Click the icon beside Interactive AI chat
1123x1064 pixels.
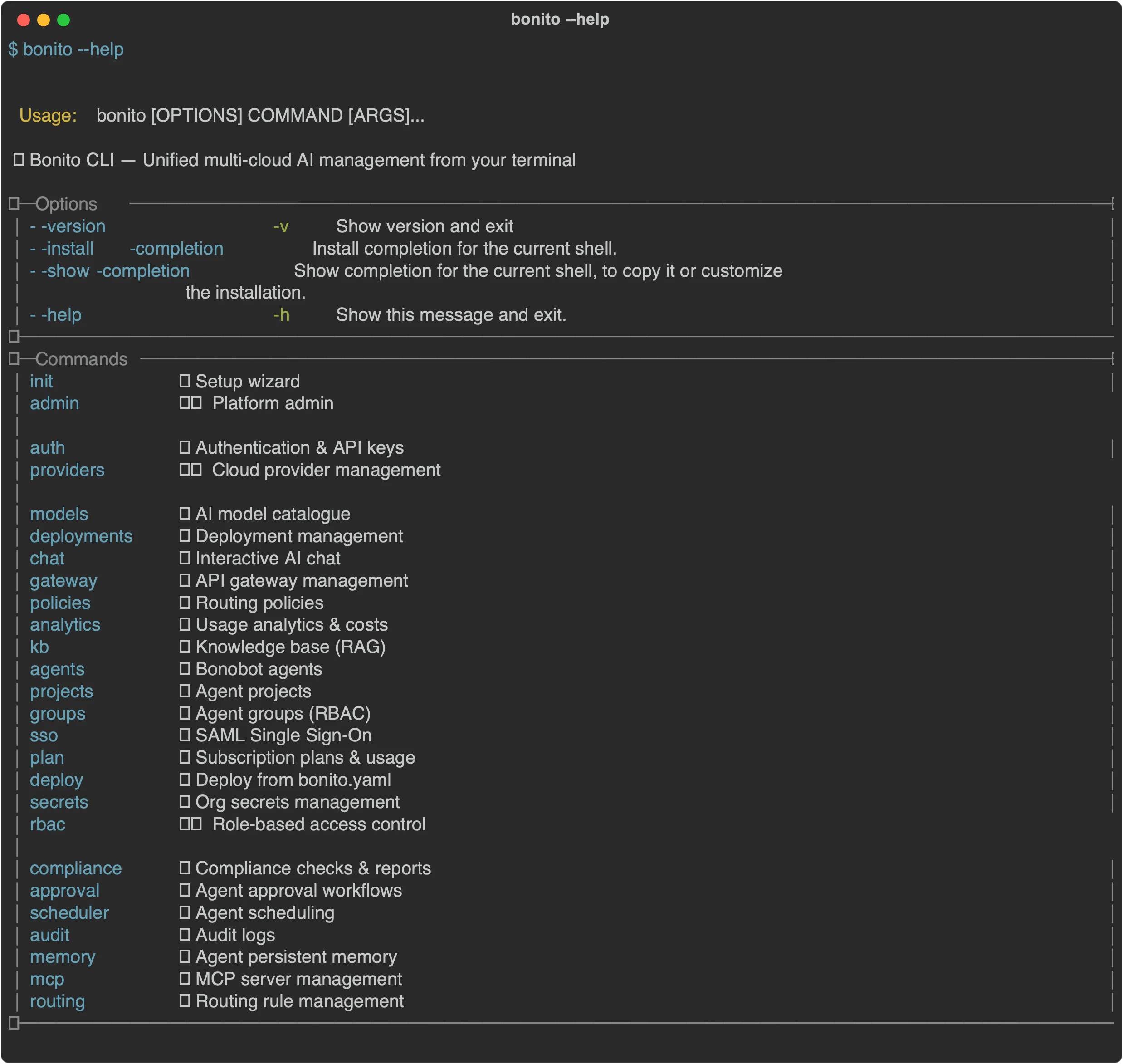(184, 558)
